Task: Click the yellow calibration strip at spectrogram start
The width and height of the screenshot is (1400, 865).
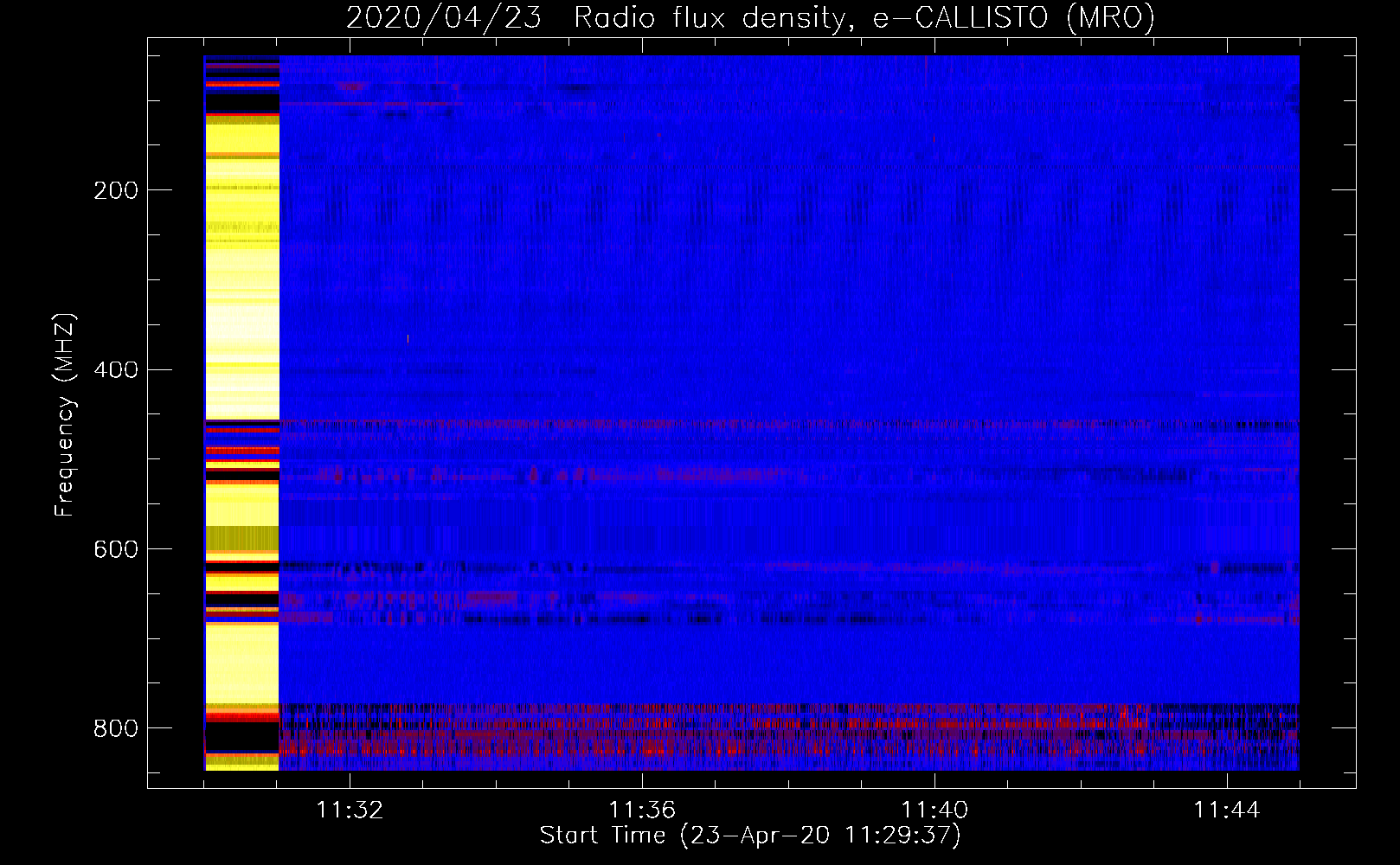Action: [x=241, y=413]
